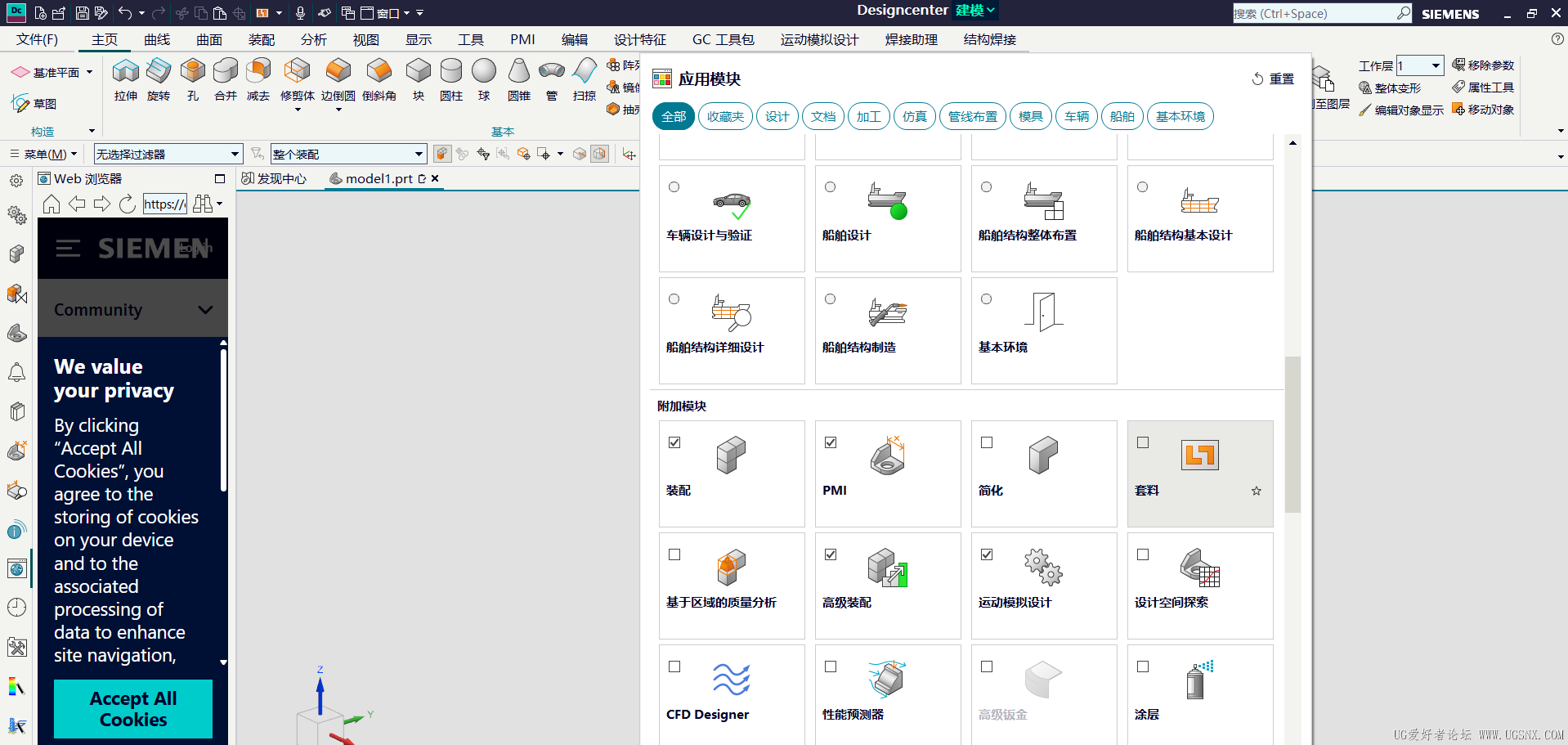Select the 拉伸 extrude tool
This screenshot has height=745, width=1568.
click(x=125, y=79)
